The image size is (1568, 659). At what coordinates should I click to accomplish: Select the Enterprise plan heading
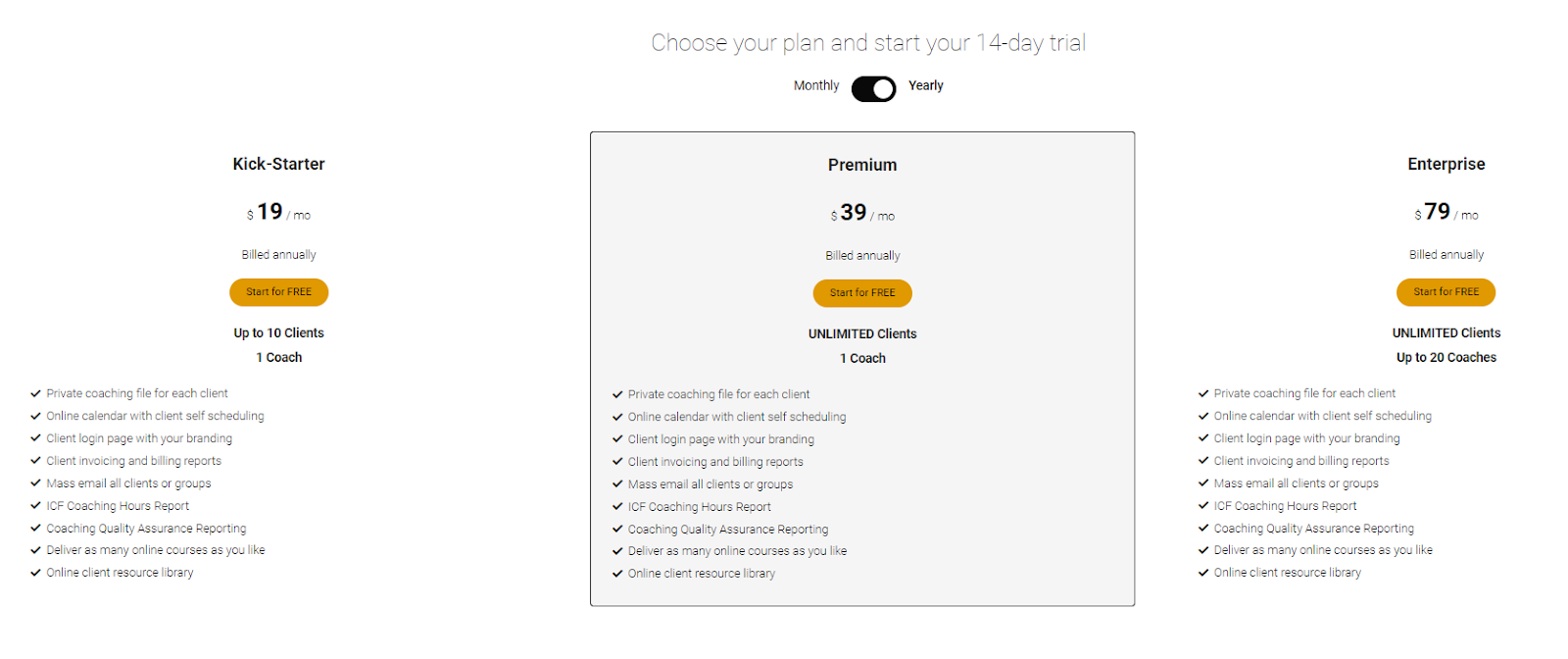point(1446,164)
